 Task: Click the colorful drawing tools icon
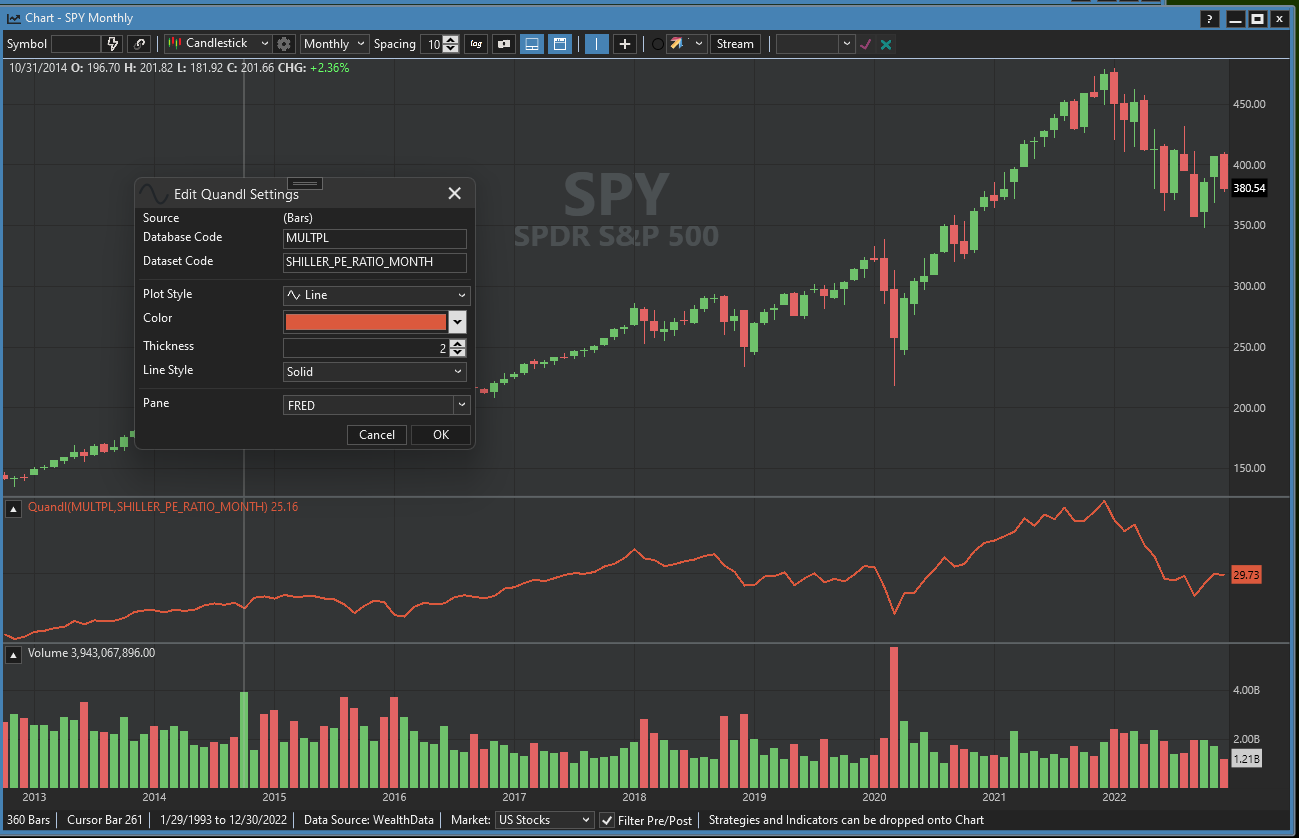click(677, 44)
